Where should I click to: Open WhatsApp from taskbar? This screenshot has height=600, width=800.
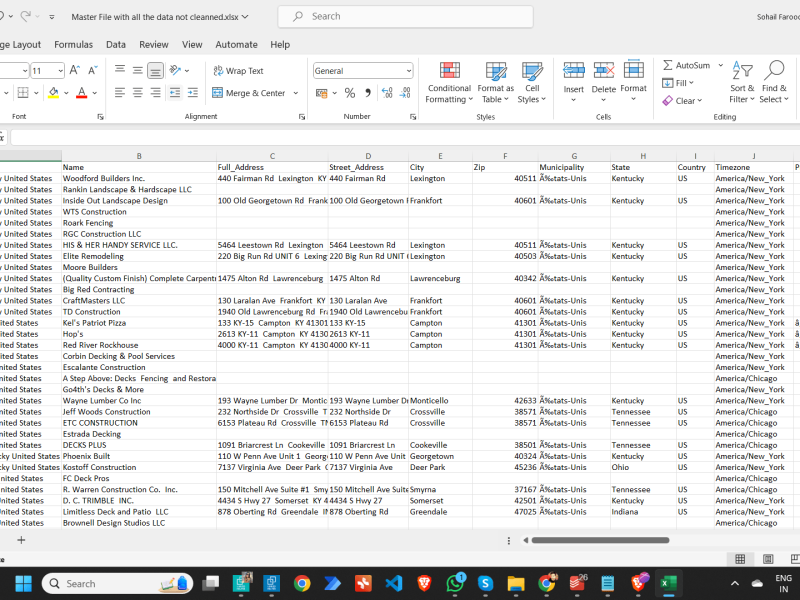pos(455,583)
